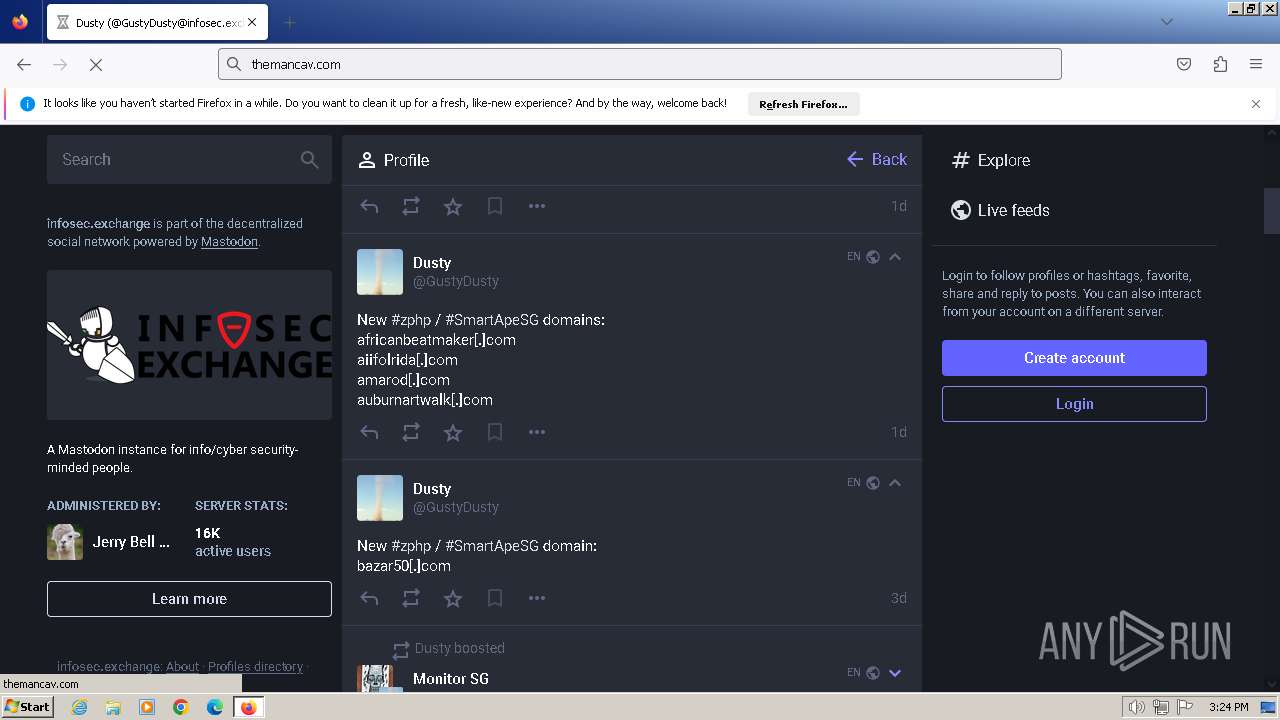Image resolution: width=1280 pixels, height=720 pixels.
Task: Open Internet Explorer from taskbar
Action: [x=80, y=707]
